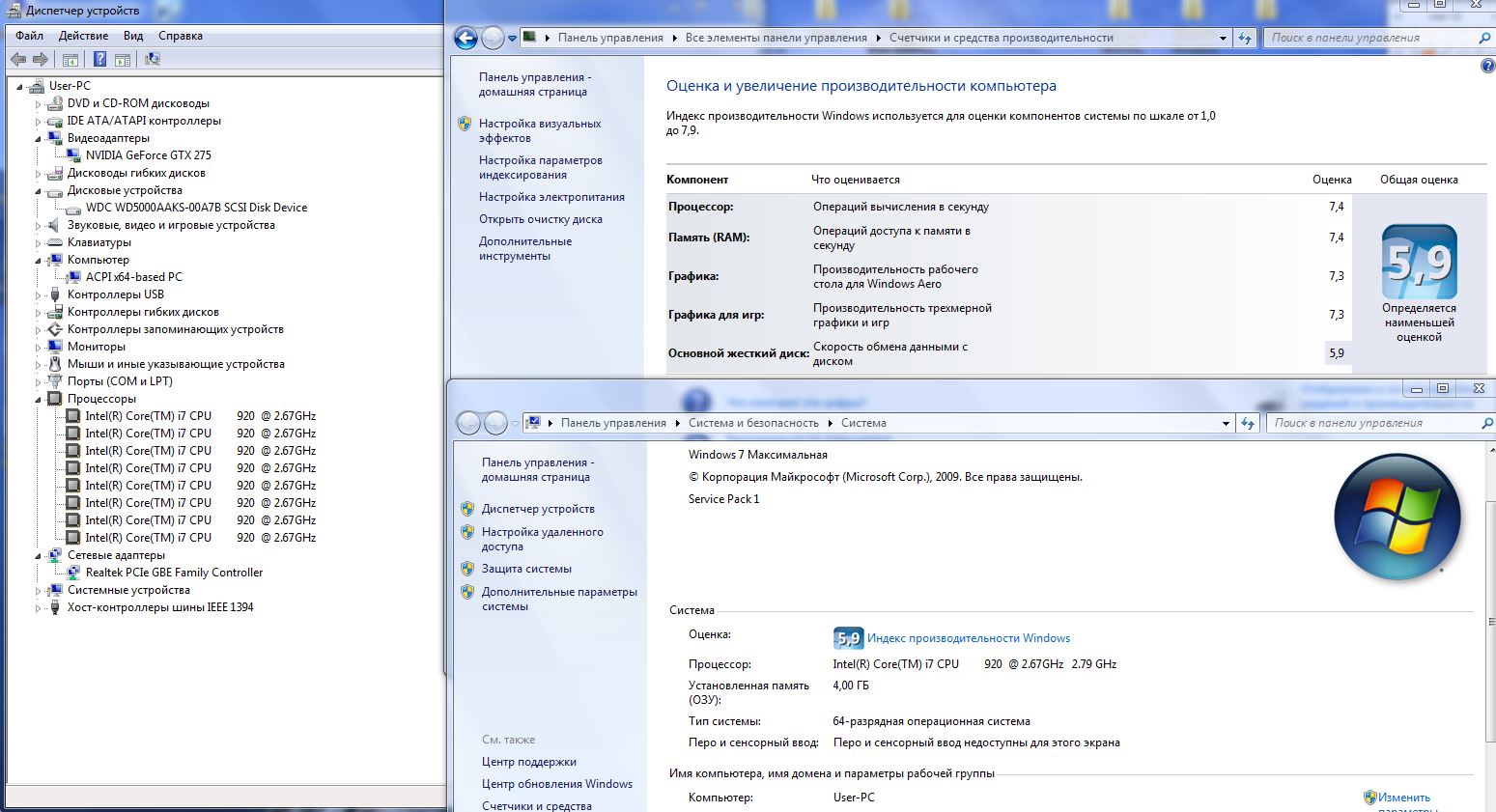Expand Звуковые, видео и игровые устройства
The image size is (1496, 812).
click(39, 225)
